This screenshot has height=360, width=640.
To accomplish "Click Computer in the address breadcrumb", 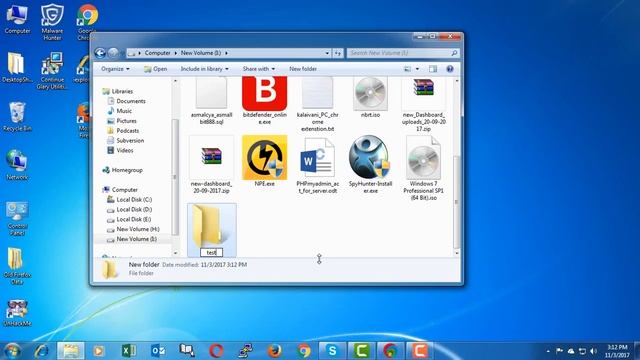I will [x=158, y=53].
